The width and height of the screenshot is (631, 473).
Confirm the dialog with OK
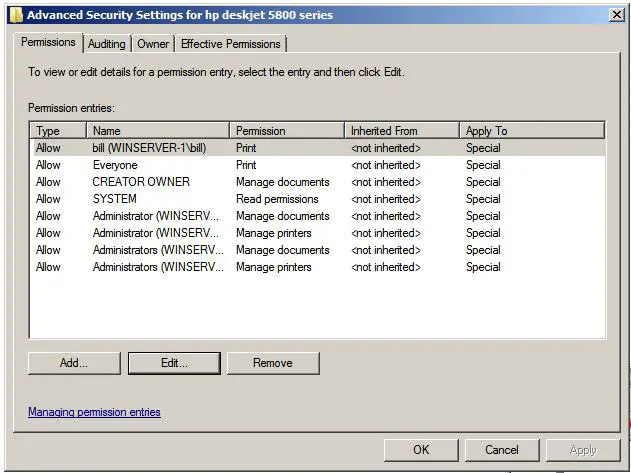click(x=421, y=450)
